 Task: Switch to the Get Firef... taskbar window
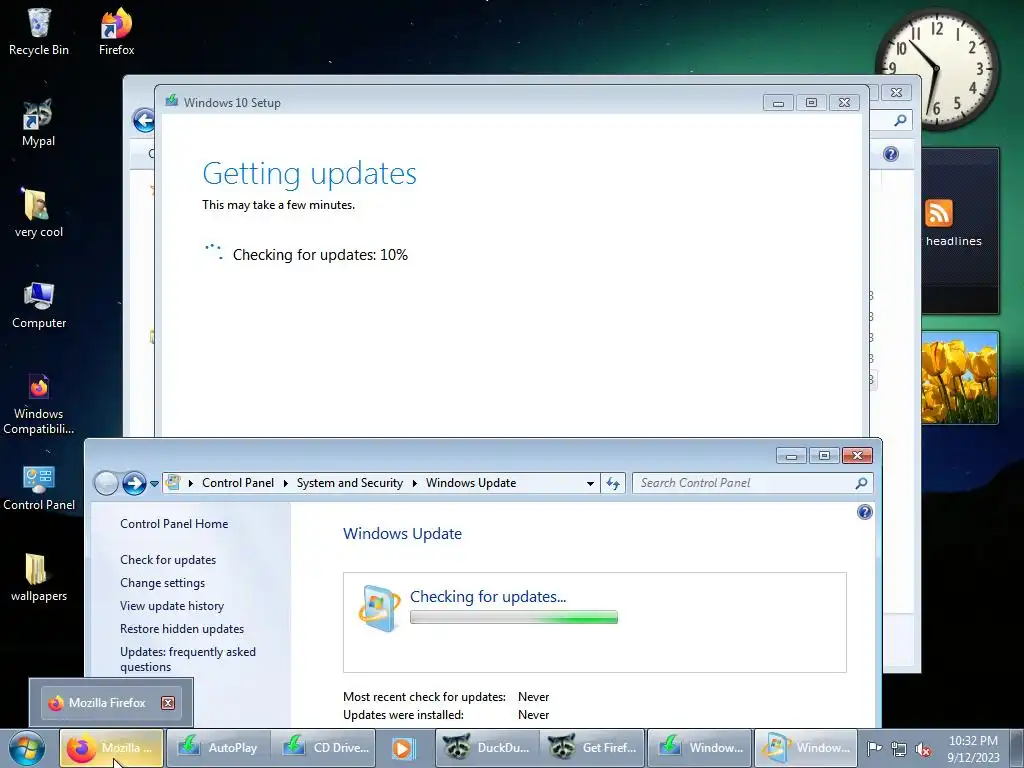point(592,748)
